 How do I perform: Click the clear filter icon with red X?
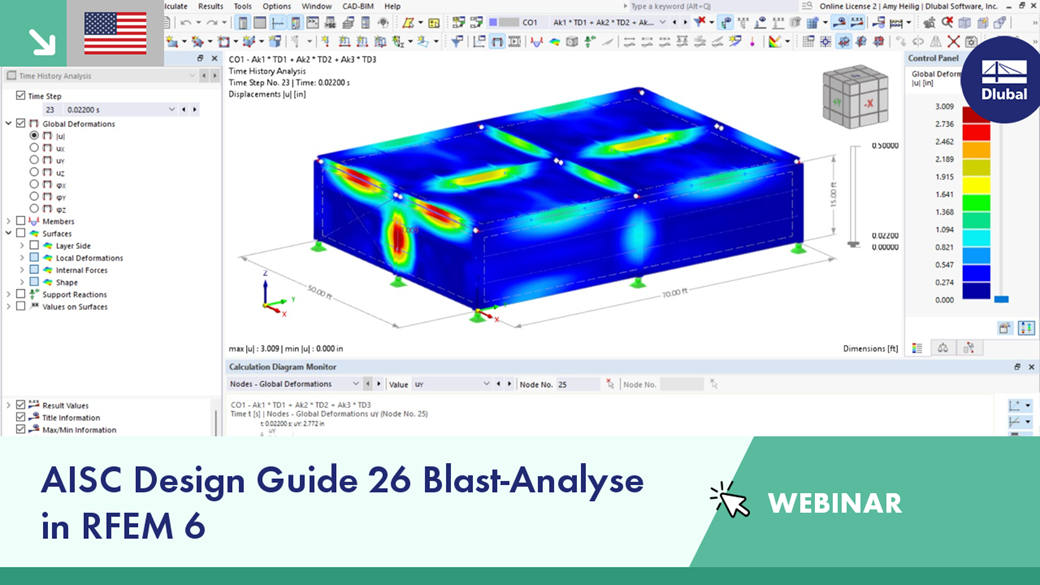click(x=699, y=23)
